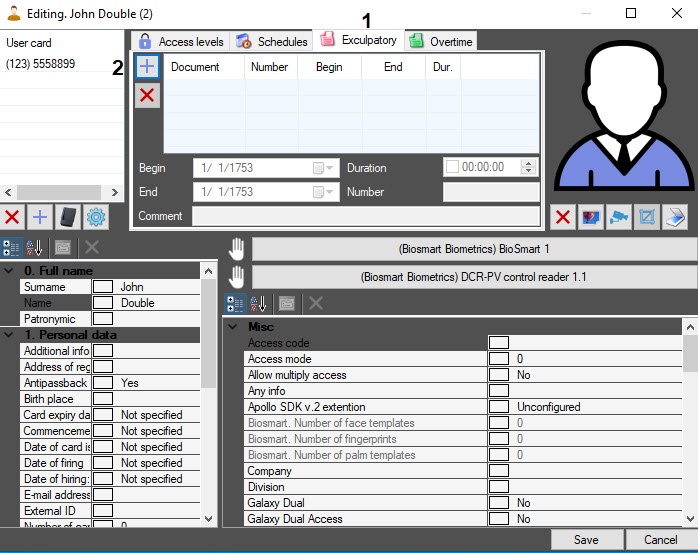Screen dimensions: 698x553
Task: Sort left property grid alphabetically
Action: pyautogui.click(x=34, y=248)
